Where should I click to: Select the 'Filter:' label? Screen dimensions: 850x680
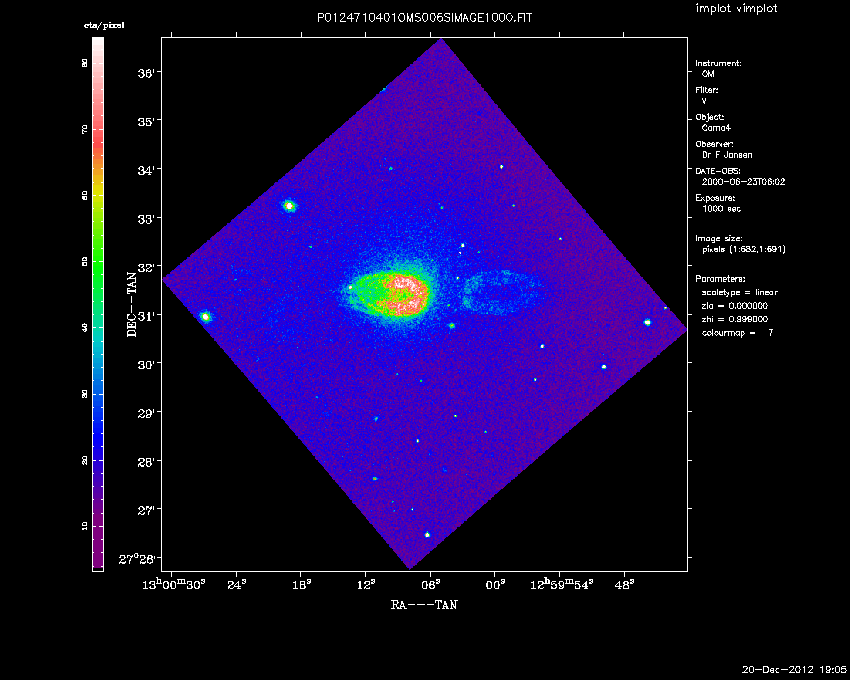click(x=707, y=90)
